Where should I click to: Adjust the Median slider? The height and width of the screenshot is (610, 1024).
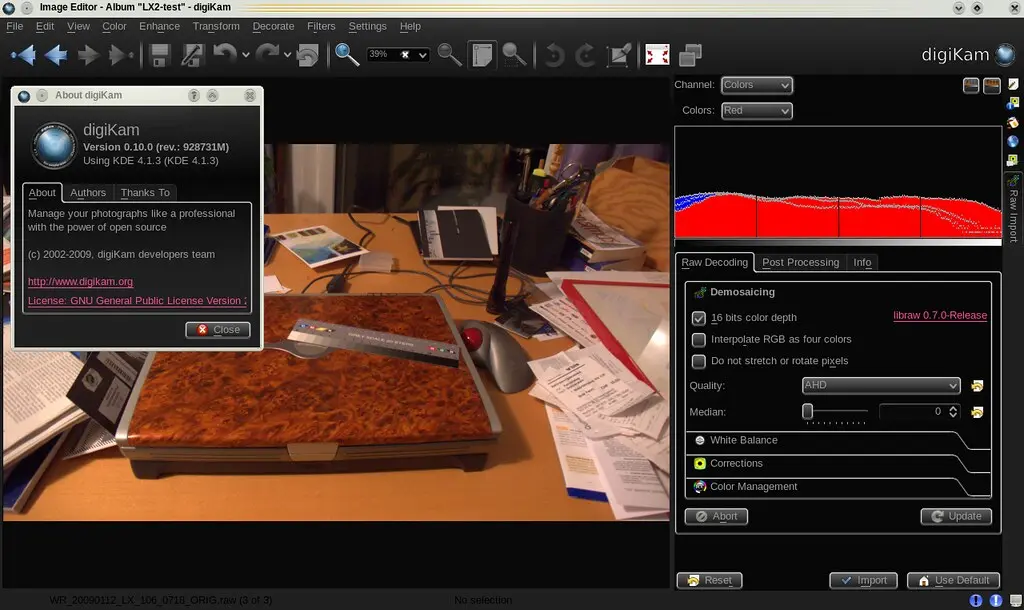click(x=808, y=410)
